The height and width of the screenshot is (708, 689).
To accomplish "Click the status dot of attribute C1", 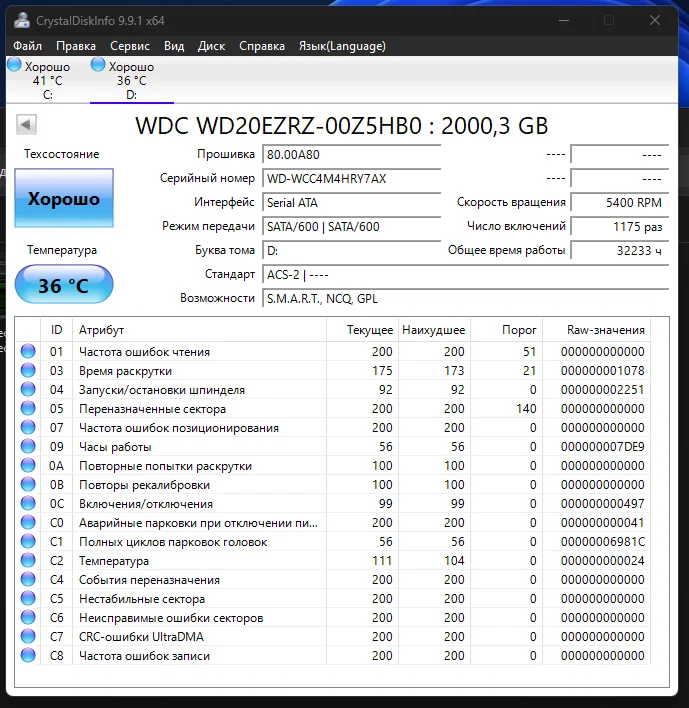I will tap(28, 541).
